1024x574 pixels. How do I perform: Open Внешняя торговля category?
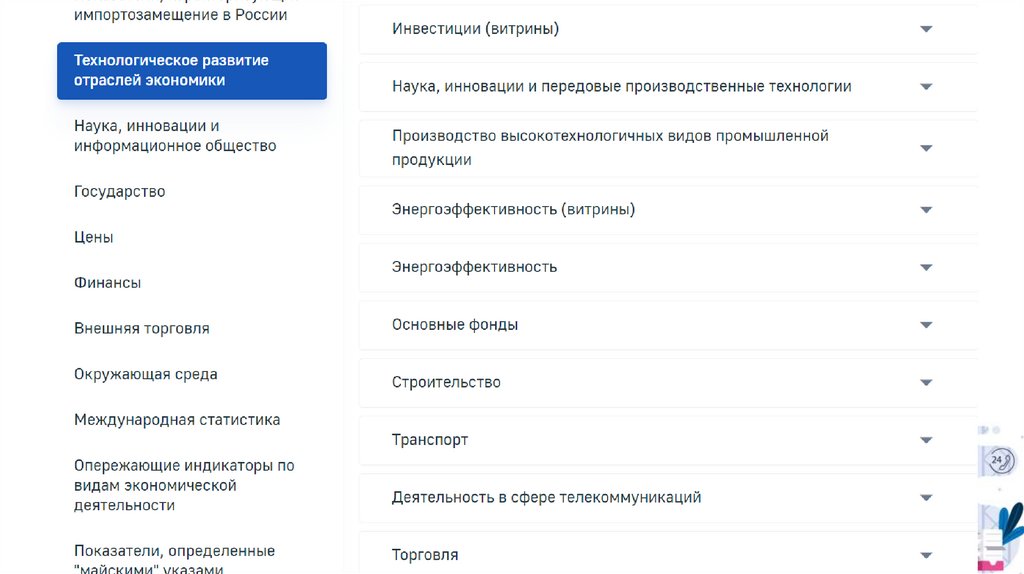click(x=142, y=328)
